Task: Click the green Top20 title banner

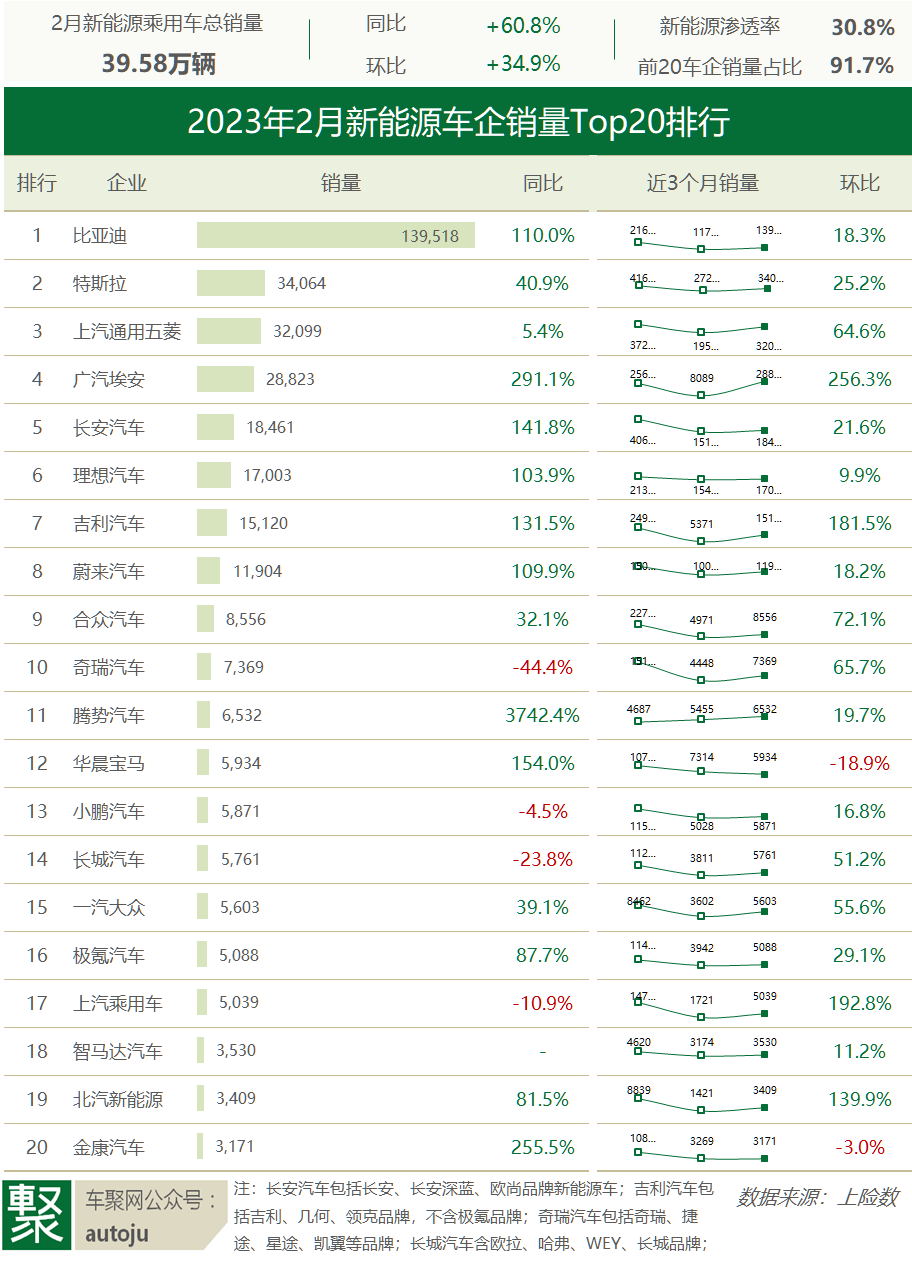Action: (x=458, y=122)
